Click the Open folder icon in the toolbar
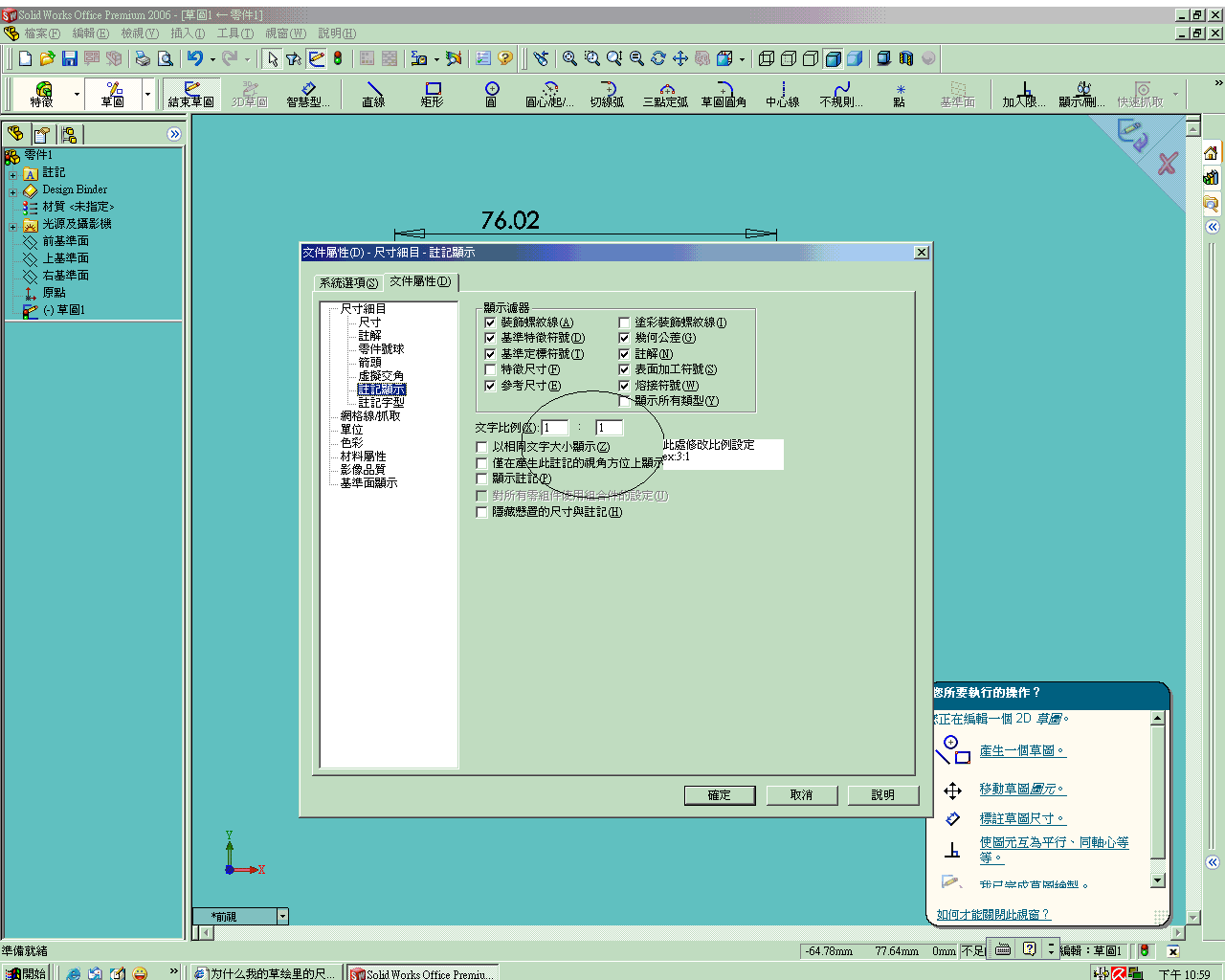This screenshot has width=1225, height=980. (x=47, y=58)
